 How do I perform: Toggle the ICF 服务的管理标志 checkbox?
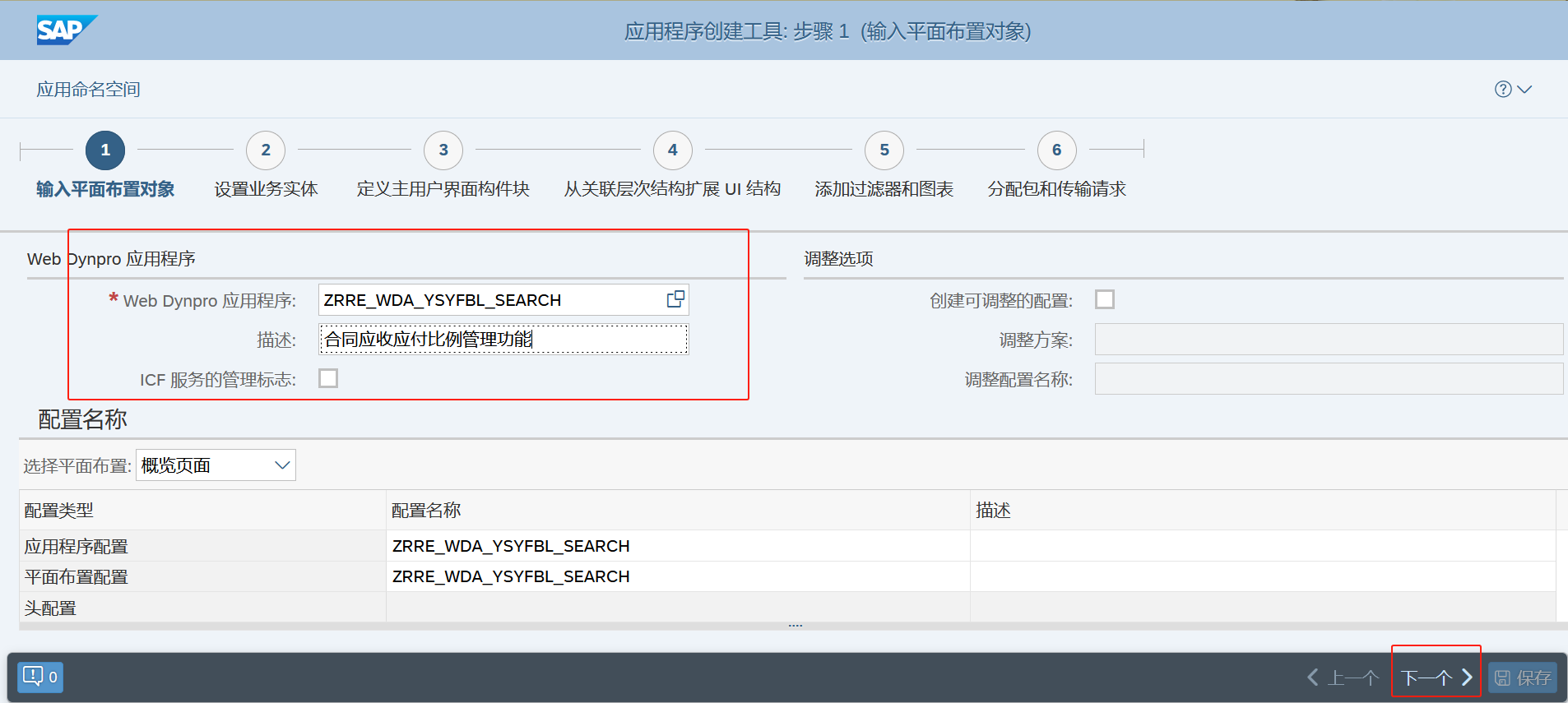[x=328, y=378]
